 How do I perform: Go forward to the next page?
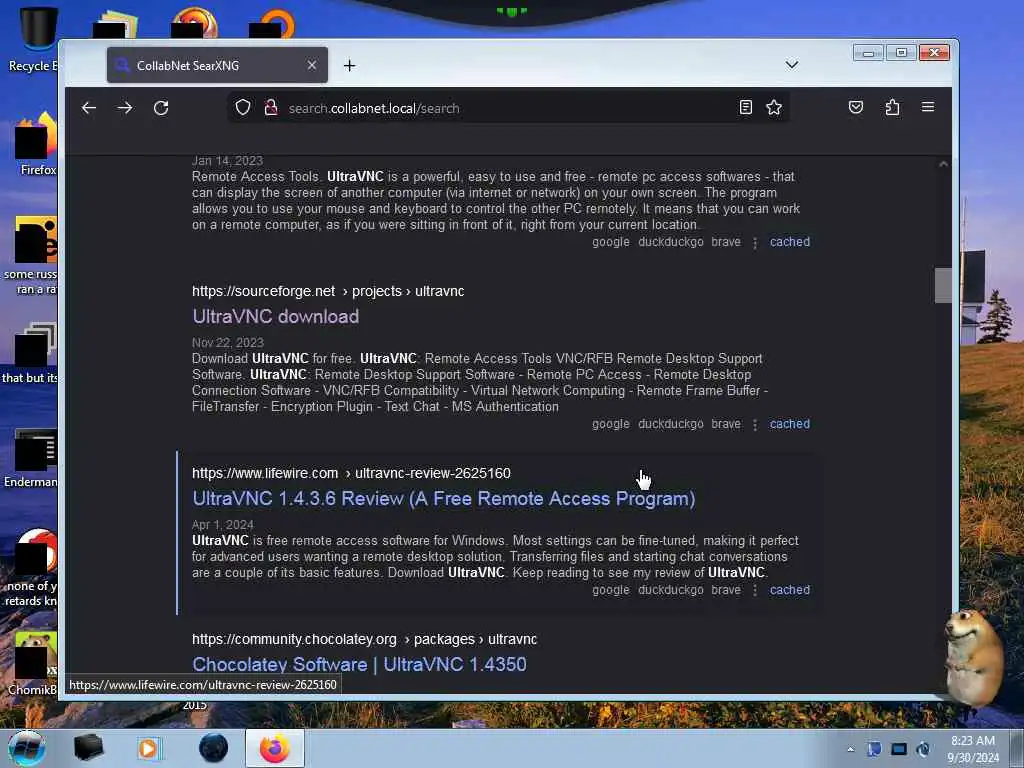[x=125, y=108]
